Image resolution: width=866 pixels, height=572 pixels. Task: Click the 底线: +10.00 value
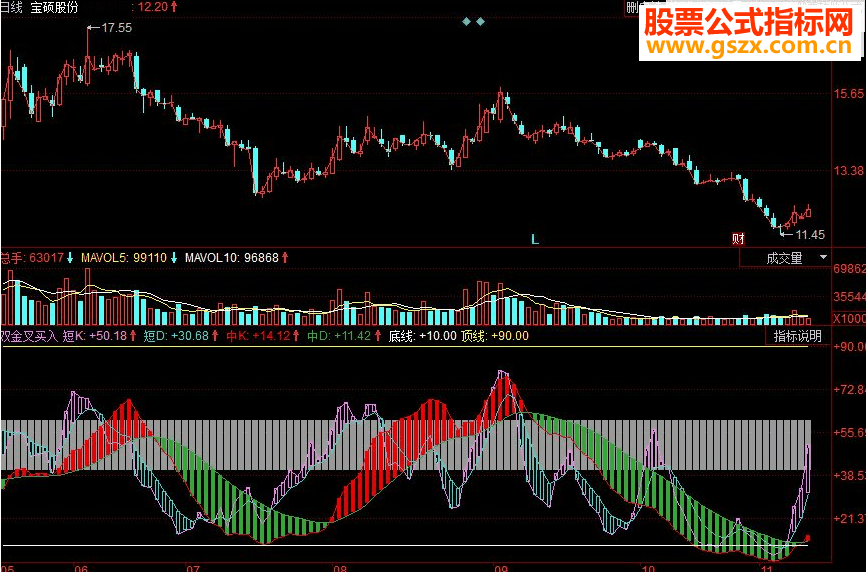pyautogui.click(x=423, y=336)
